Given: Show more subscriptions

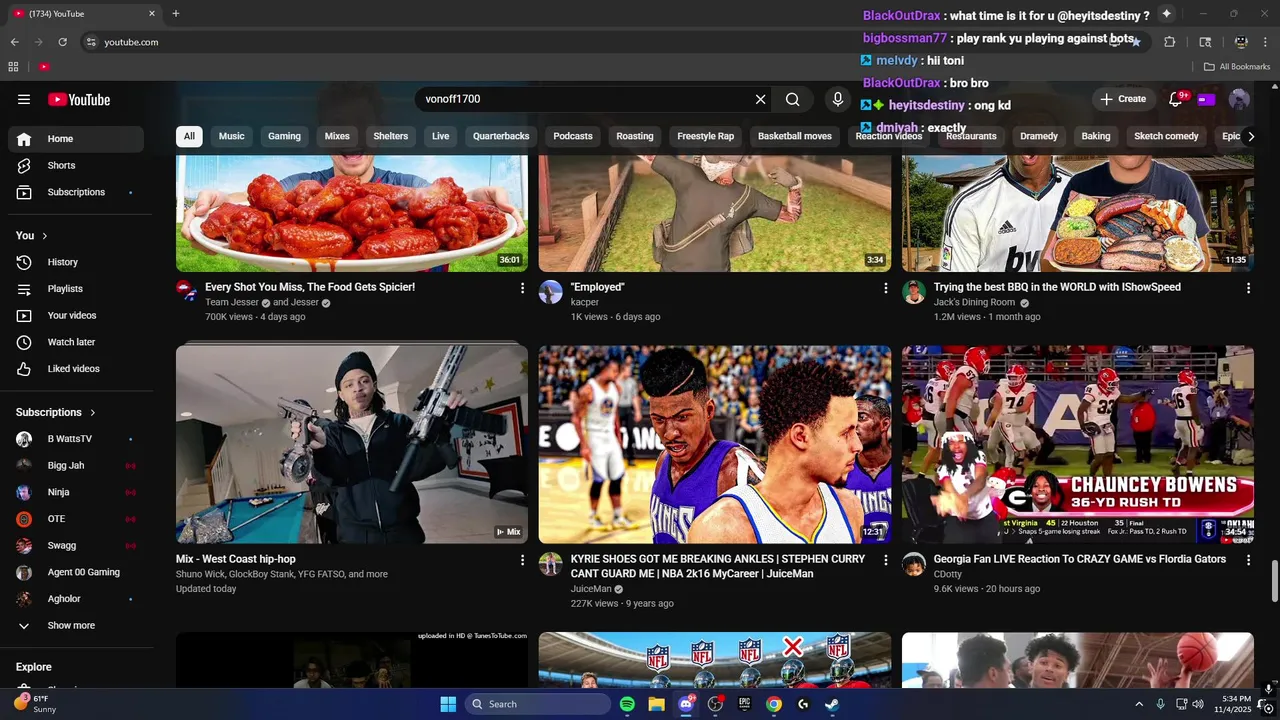Looking at the screenshot, I should [x=76, y=625].
